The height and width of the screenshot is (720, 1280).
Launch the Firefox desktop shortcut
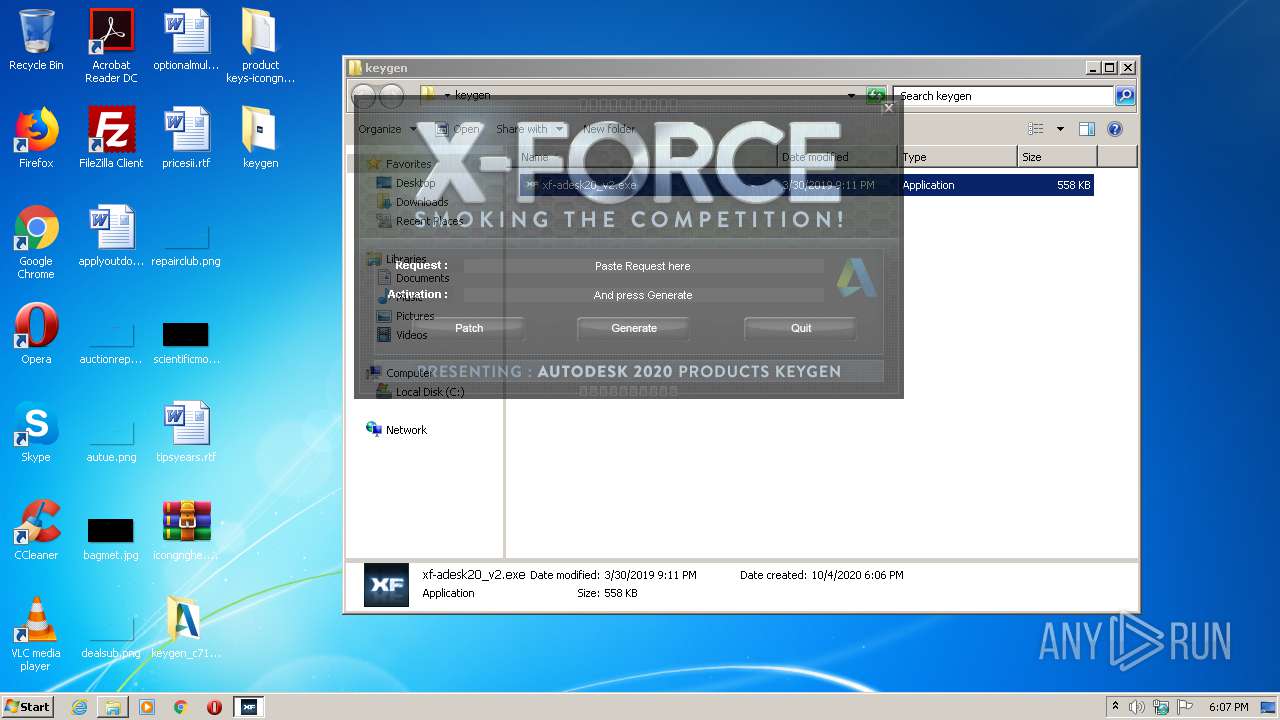(36, 138)
